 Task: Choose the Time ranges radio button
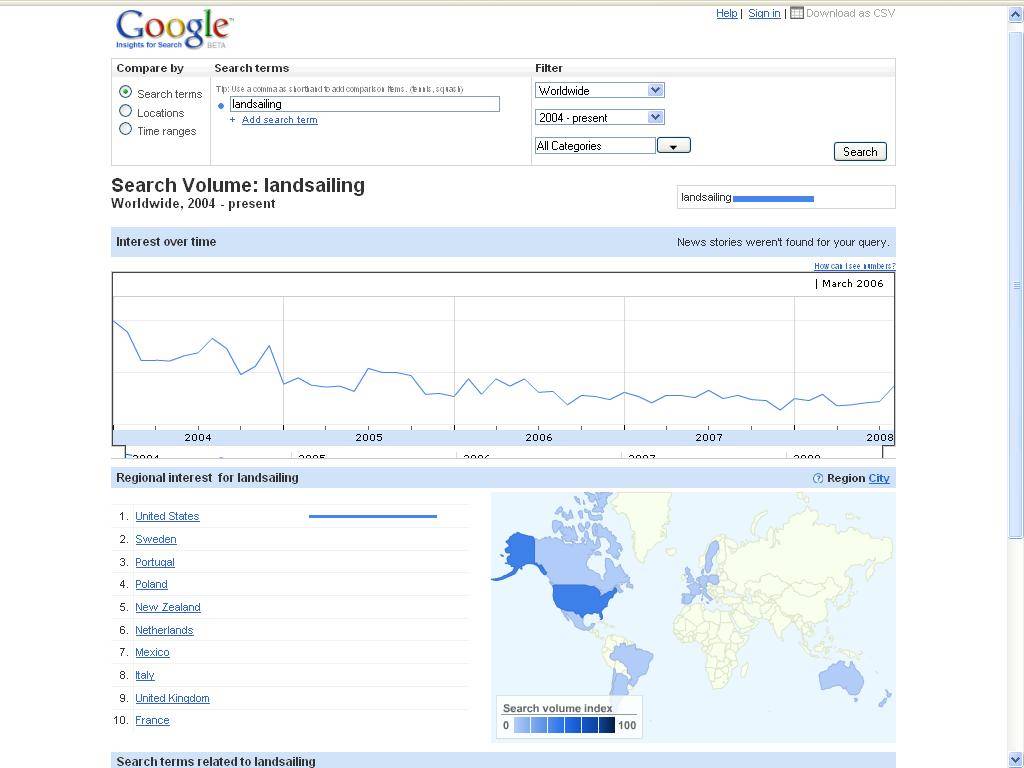pos(125,129)
